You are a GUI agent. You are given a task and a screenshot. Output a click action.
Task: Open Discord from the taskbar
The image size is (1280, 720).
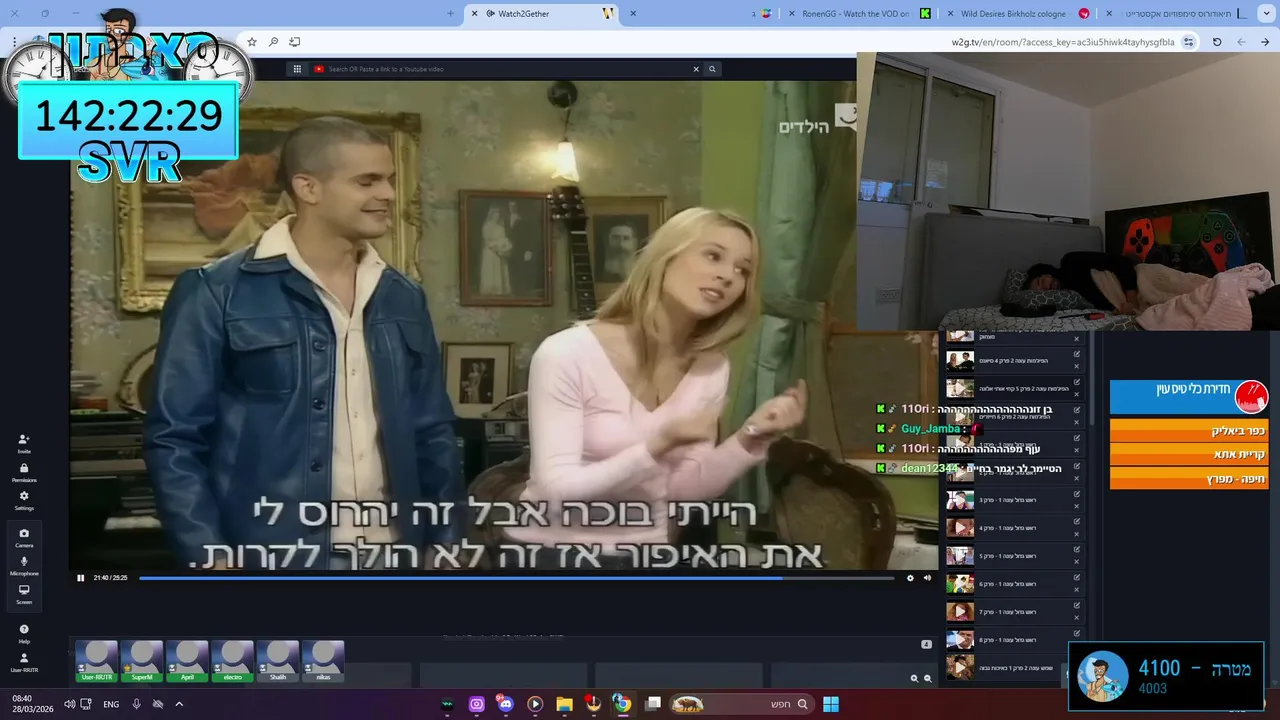[505, 704]
